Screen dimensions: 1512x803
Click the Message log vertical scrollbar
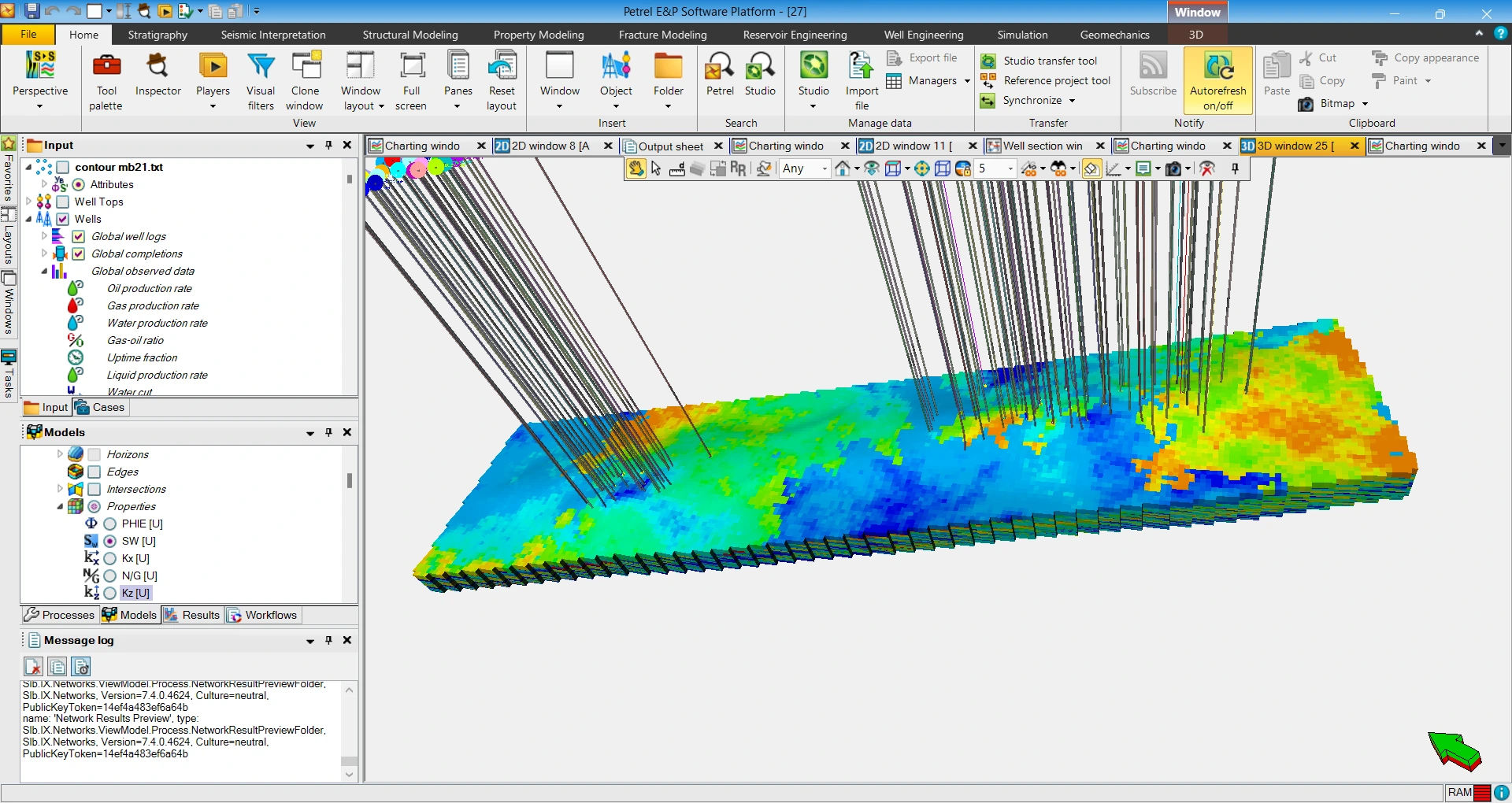click(x=350, y=731)
